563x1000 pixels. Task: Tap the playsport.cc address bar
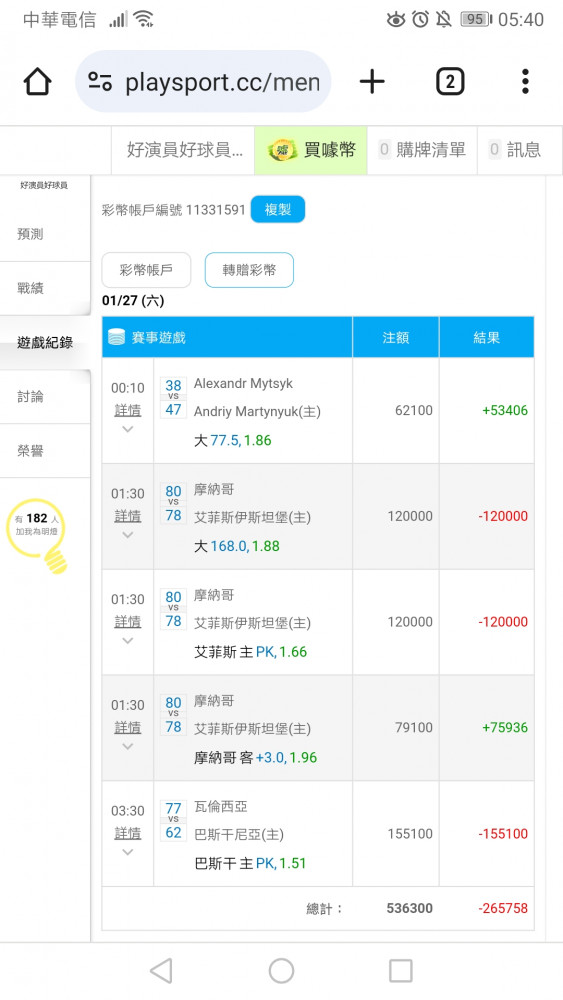203,82
